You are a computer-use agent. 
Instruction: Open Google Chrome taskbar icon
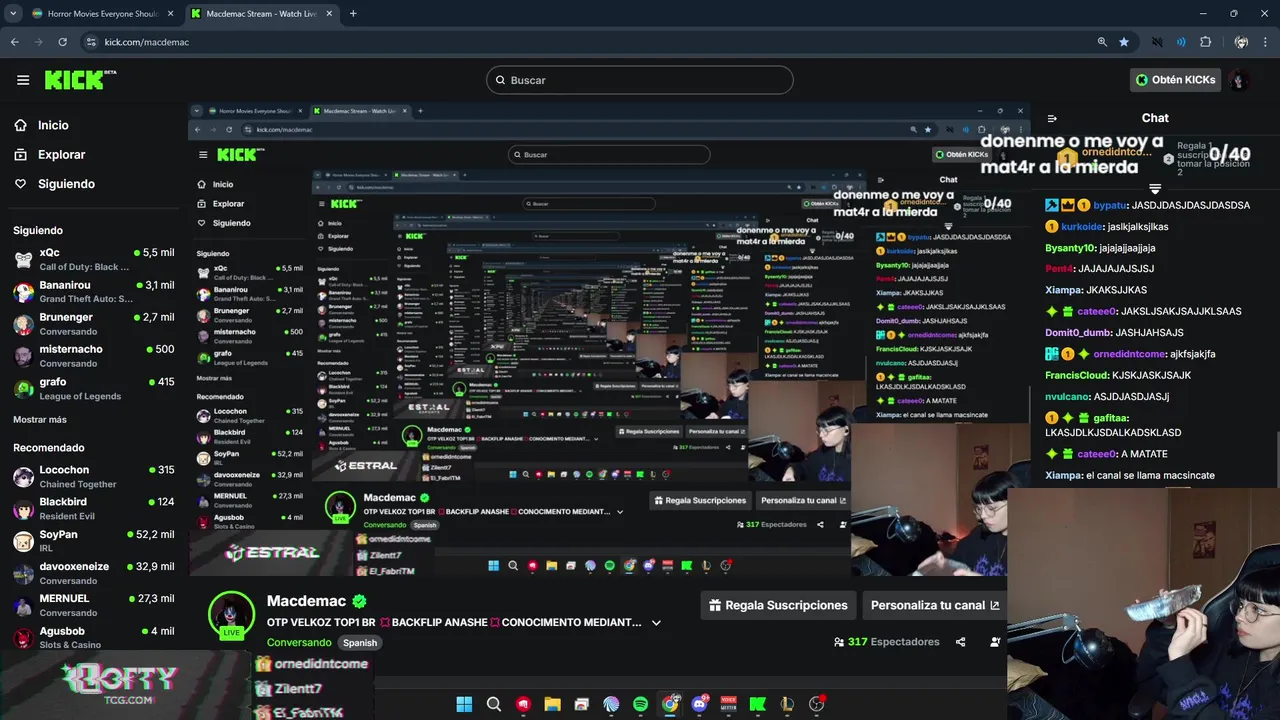tap(670, 705)
